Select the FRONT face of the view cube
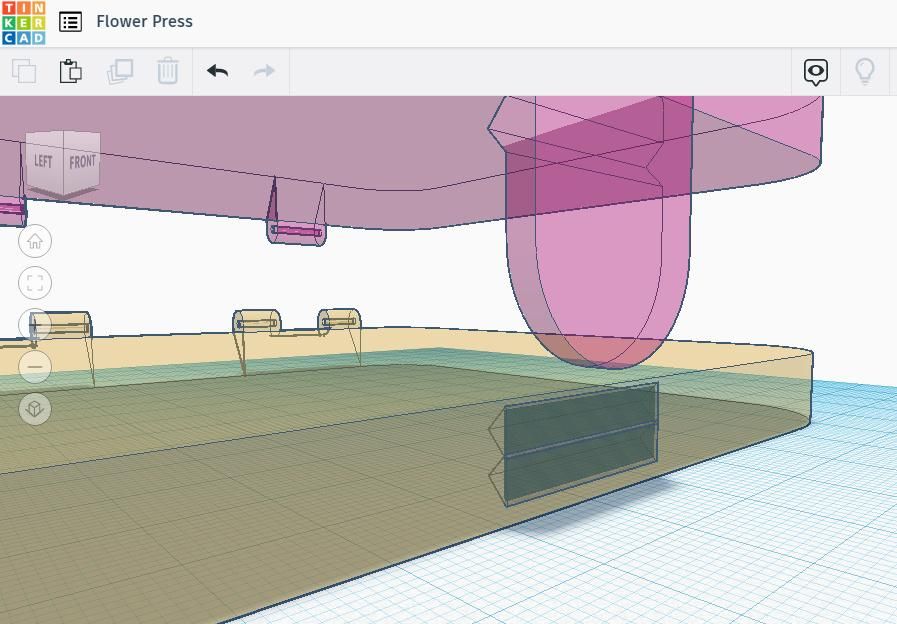Screen dimensions: 897x624 82,161
